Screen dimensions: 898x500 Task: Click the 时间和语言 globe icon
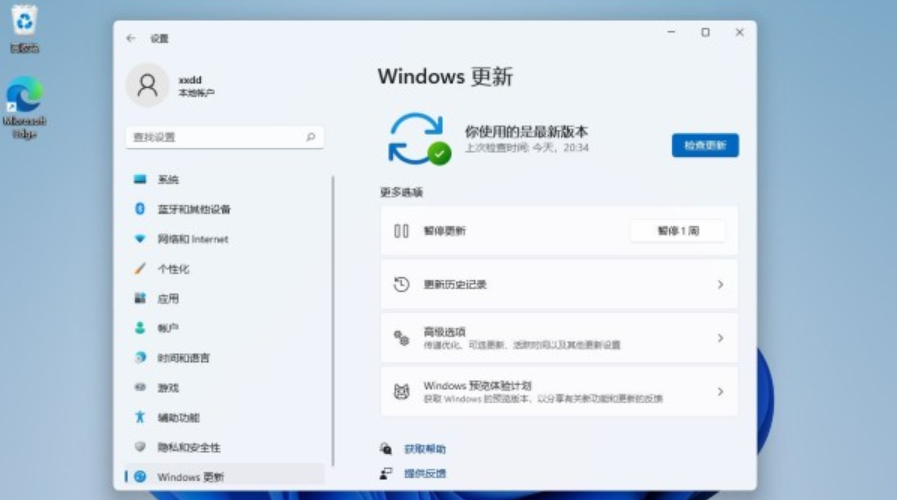coord(140,357)
